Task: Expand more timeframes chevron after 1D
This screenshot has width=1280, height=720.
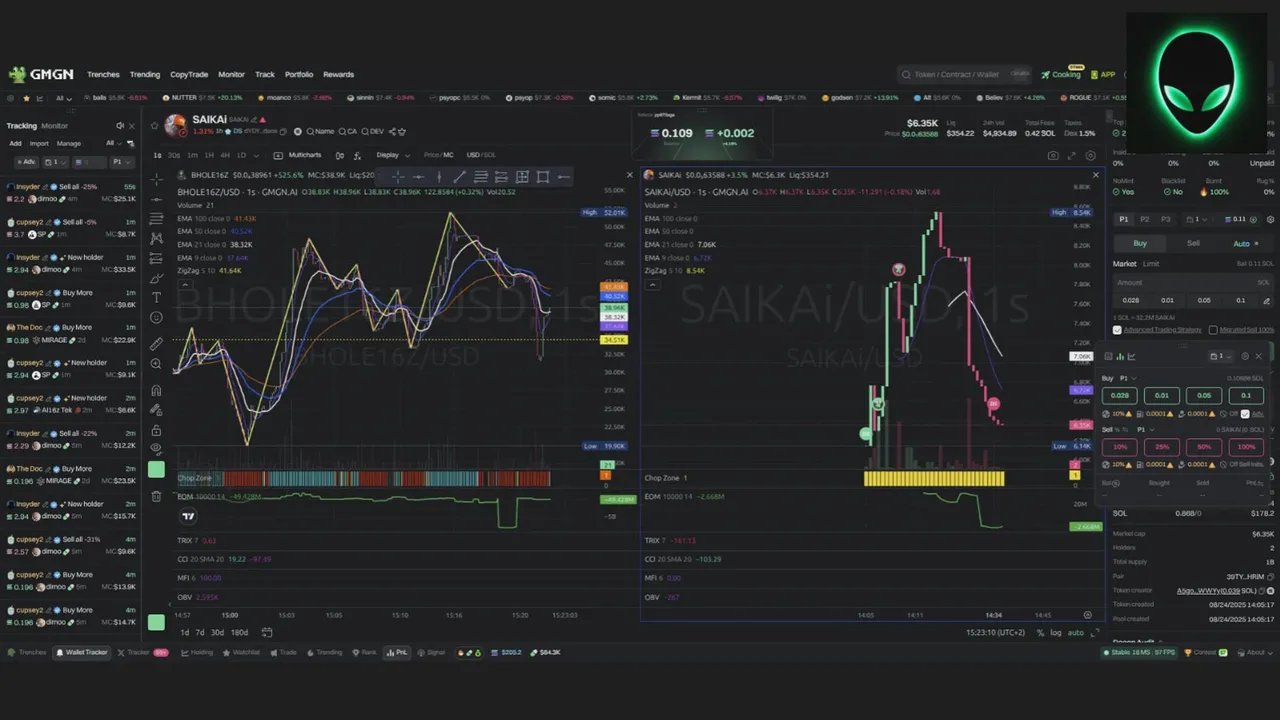Action: coord(258,155)
